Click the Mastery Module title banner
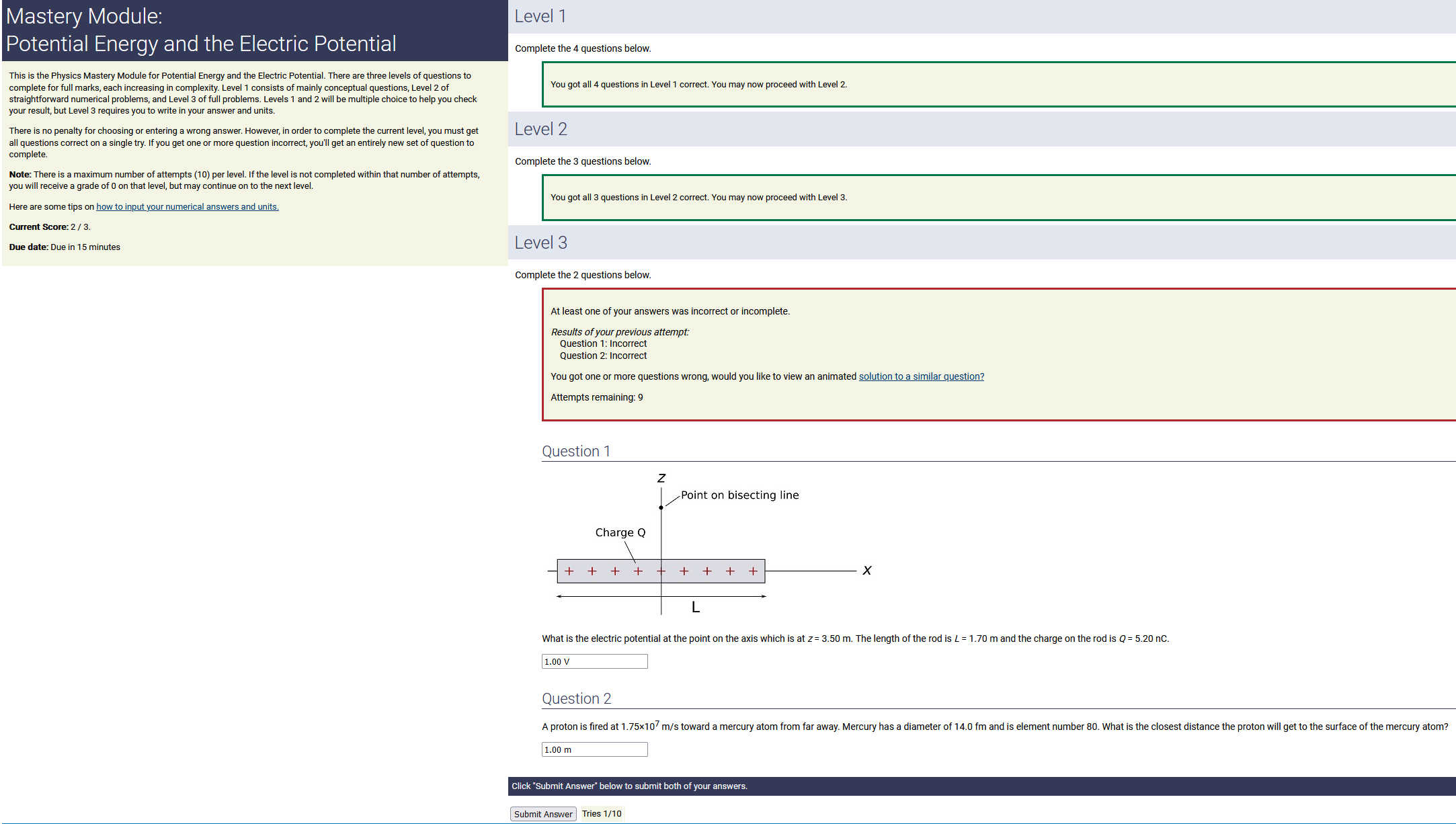The height and width of the screenshot is (824, 1456). coord(200,30)
